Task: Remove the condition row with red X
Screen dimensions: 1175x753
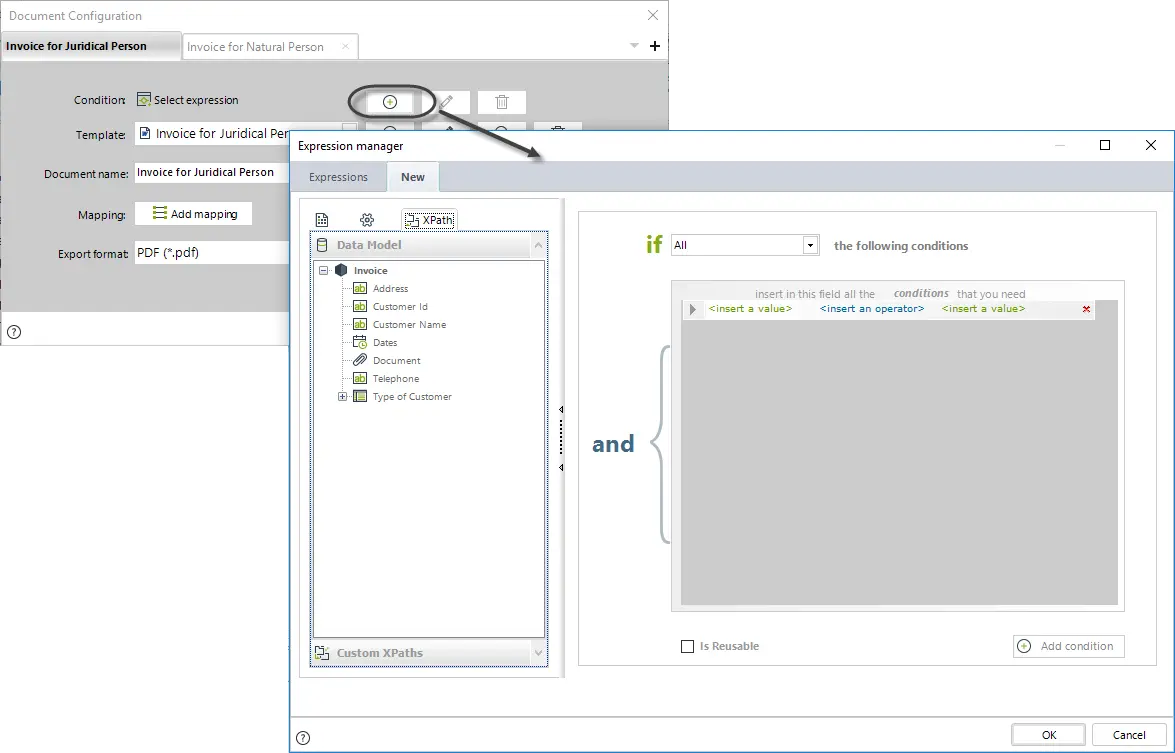Action: (1086, 309)
